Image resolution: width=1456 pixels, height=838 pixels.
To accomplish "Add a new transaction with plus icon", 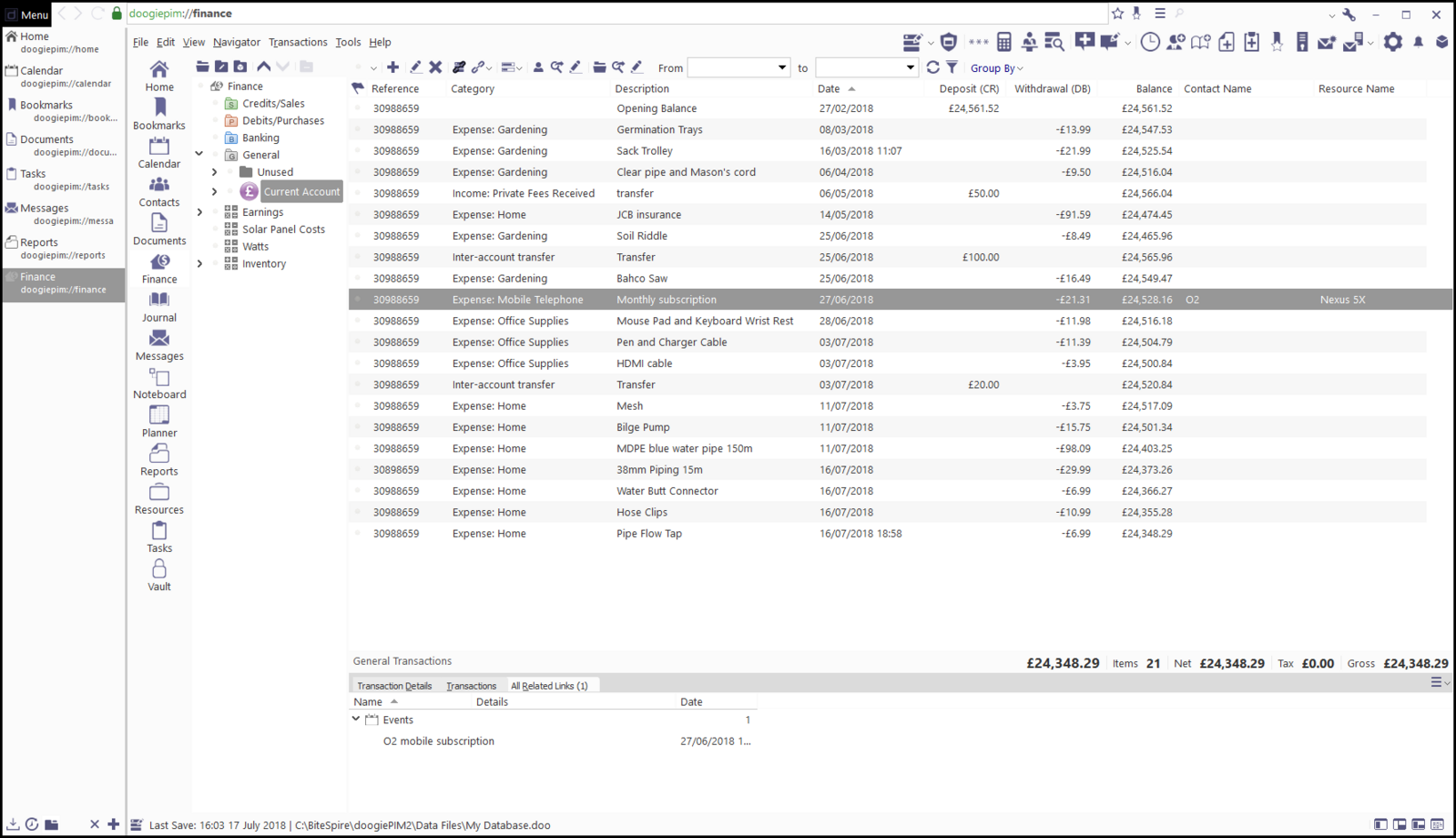I will pyautogui.click(x=392, y=67).
